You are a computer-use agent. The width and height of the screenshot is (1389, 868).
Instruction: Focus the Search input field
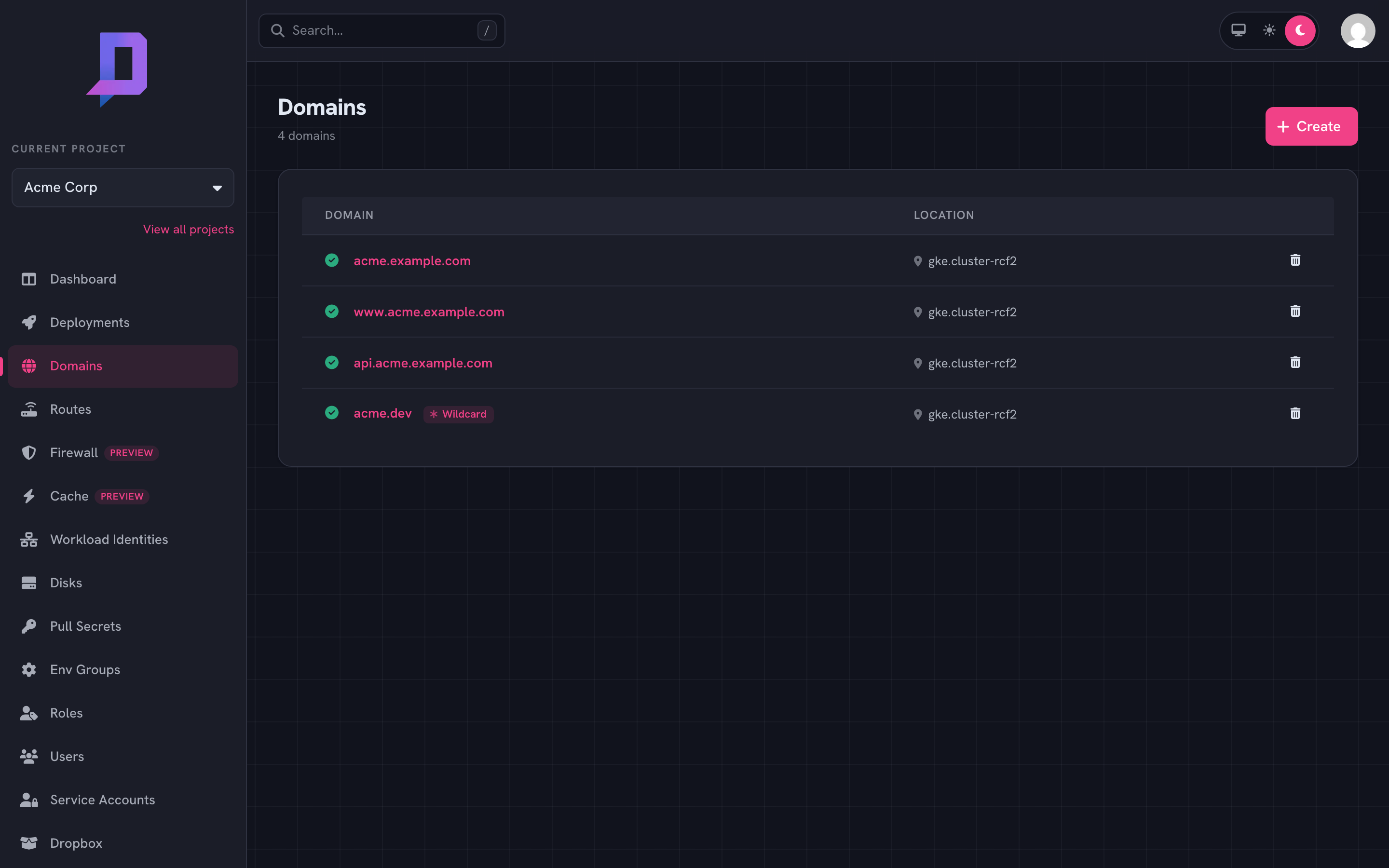(381, 30)
